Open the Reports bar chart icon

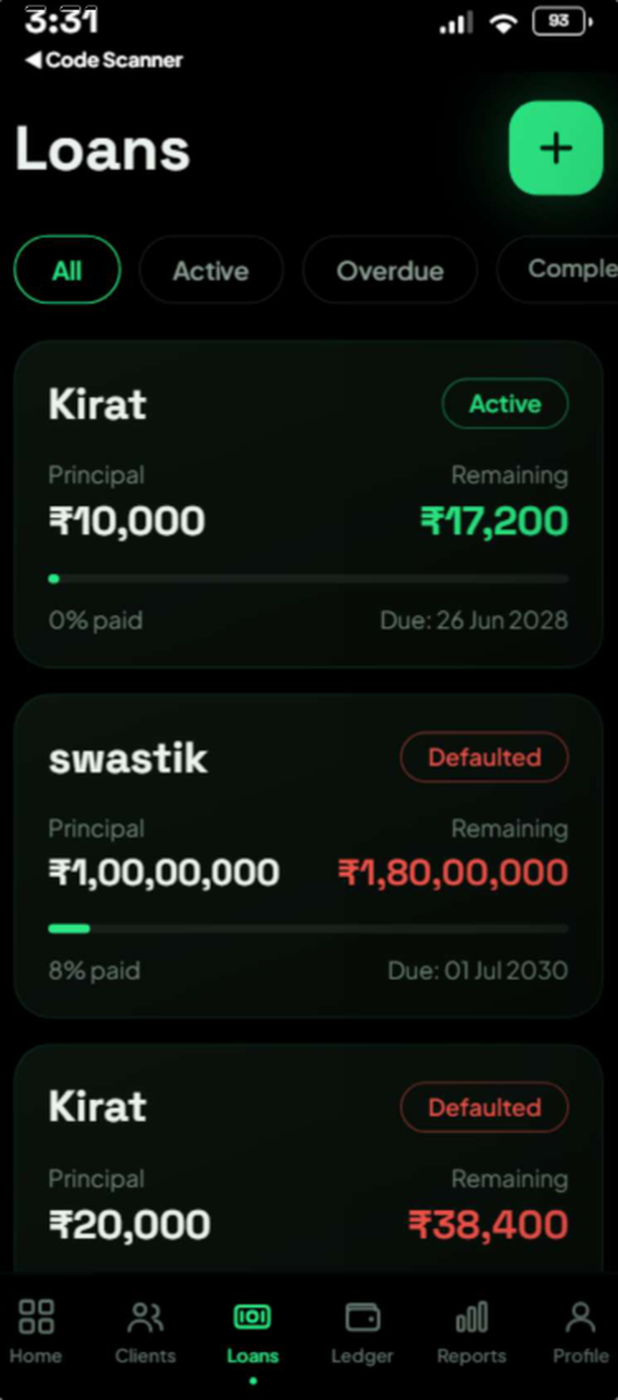[x=471, y=1317]
